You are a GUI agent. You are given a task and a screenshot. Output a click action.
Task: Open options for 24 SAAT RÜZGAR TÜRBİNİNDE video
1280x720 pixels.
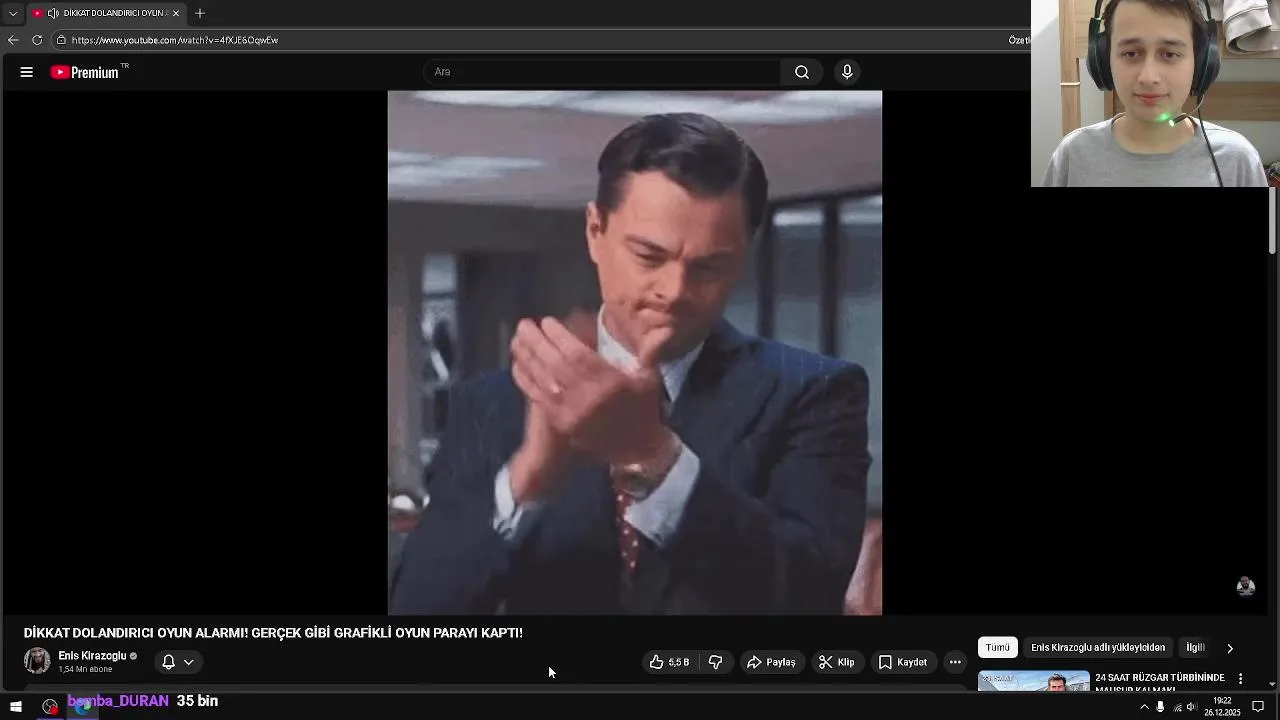click(x=1240, y=679)
